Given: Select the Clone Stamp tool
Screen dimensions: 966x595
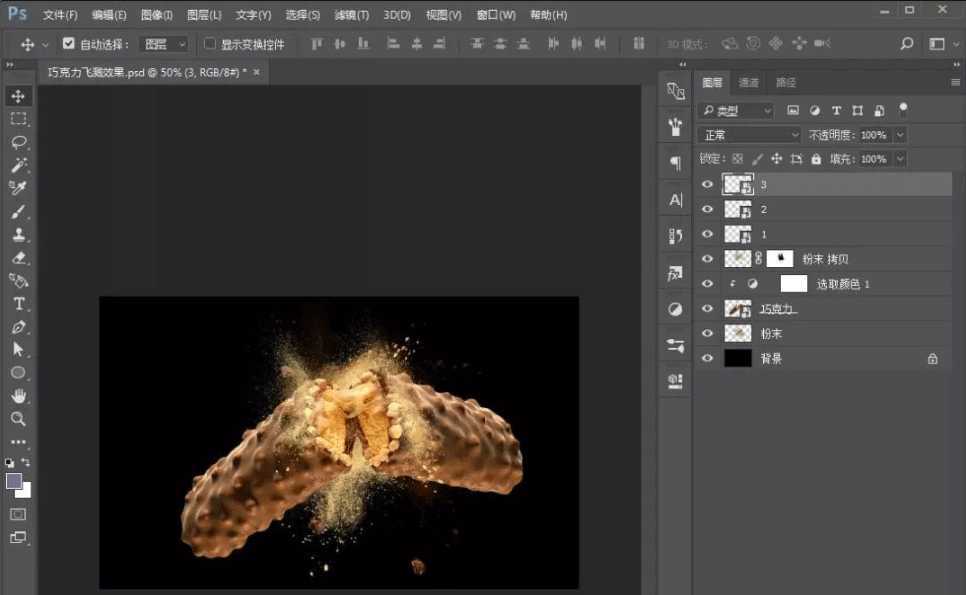Looking at the screenshot, I should [18, 235].
